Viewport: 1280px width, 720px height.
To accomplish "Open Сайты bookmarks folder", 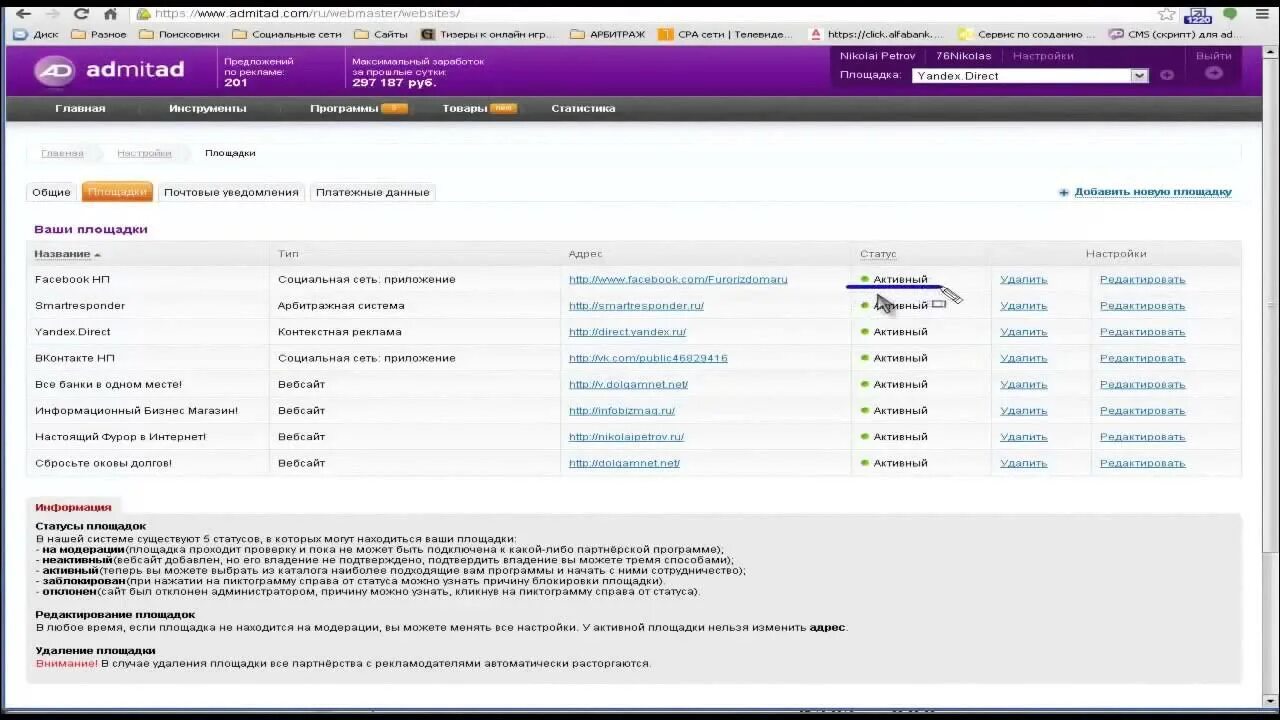I will (x=381, y=34).
